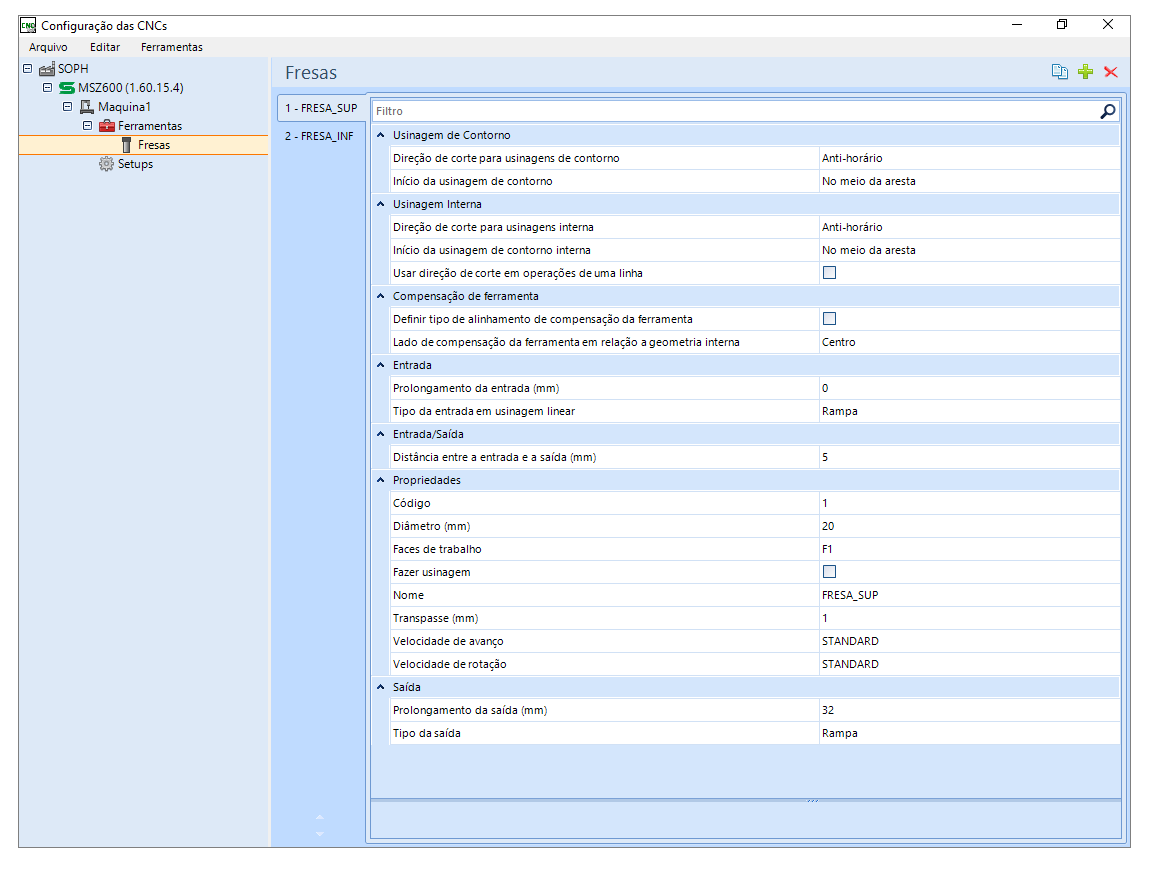Select the '1 - FRESA_SUP' tab
The height and width of the screenshot is (873, 1149).
pos(321,108)
